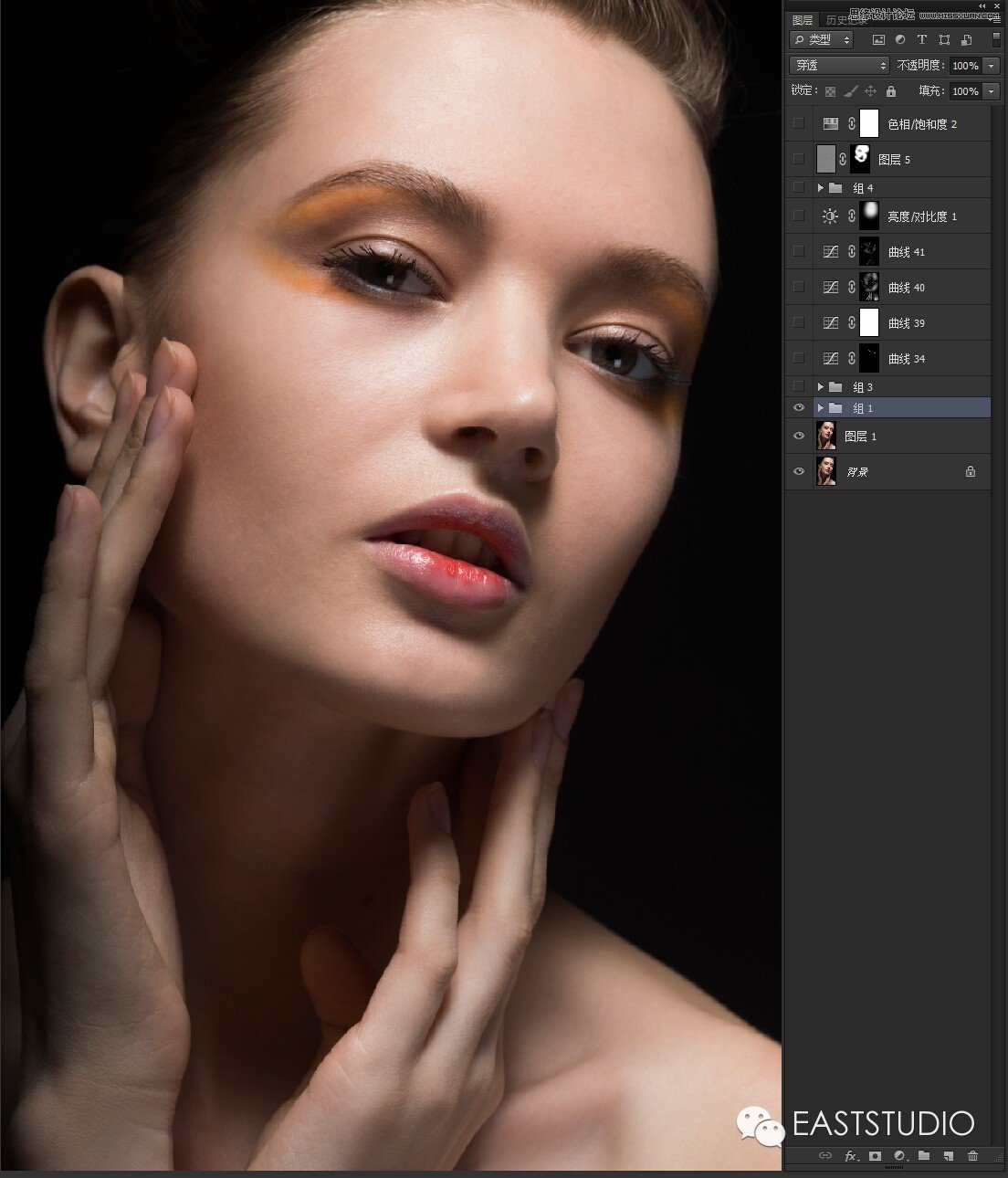This screenshot has width=1008, height=1178.
Task: Select the 亮度/对比度 1 layer name
Action: coord(922,216)
